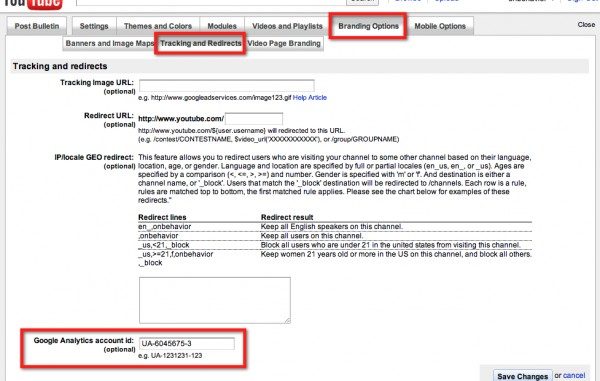The image size is (600, 381).
Task: Open Banners and Image Maps sub-tab
Action: (110, 44)
